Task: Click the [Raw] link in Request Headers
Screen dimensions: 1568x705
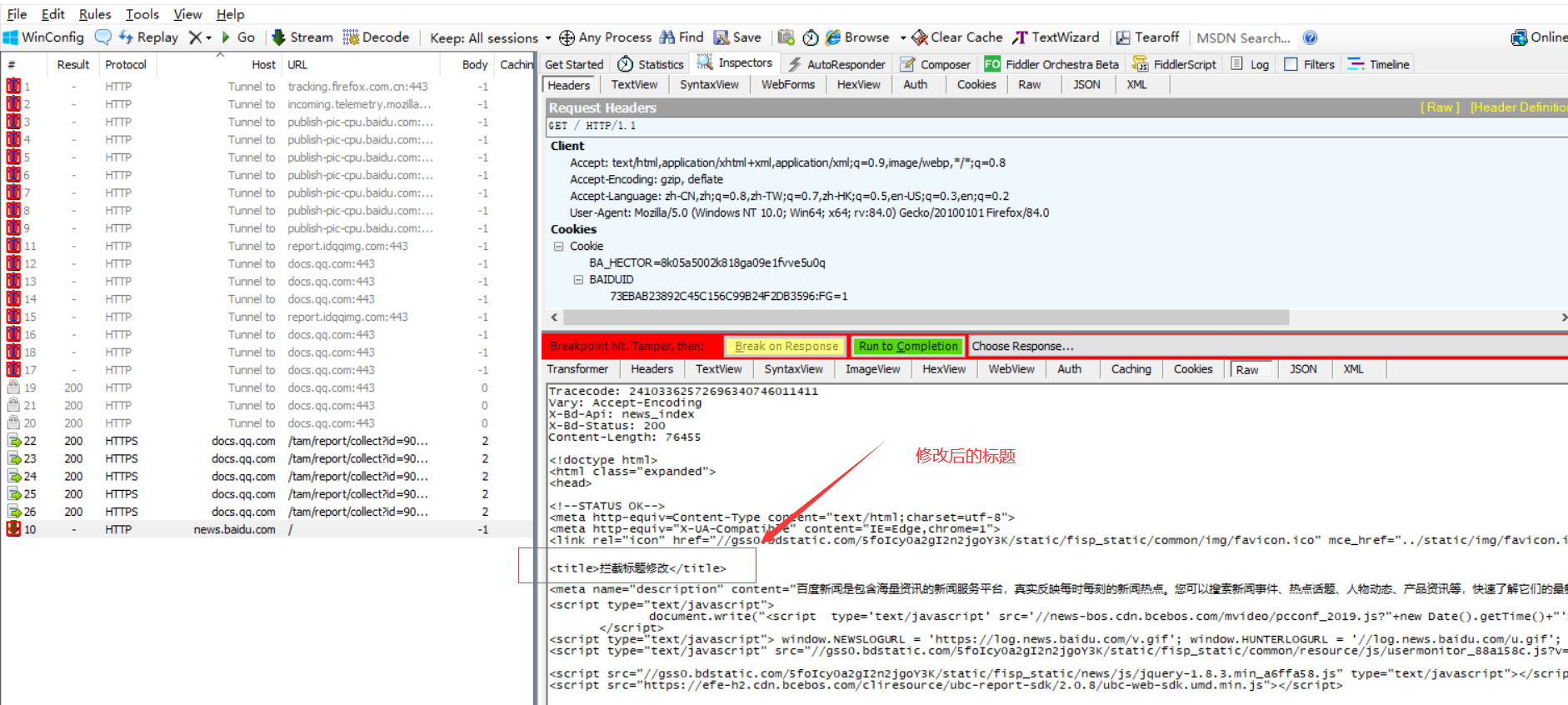Action: click(1440, 107)
